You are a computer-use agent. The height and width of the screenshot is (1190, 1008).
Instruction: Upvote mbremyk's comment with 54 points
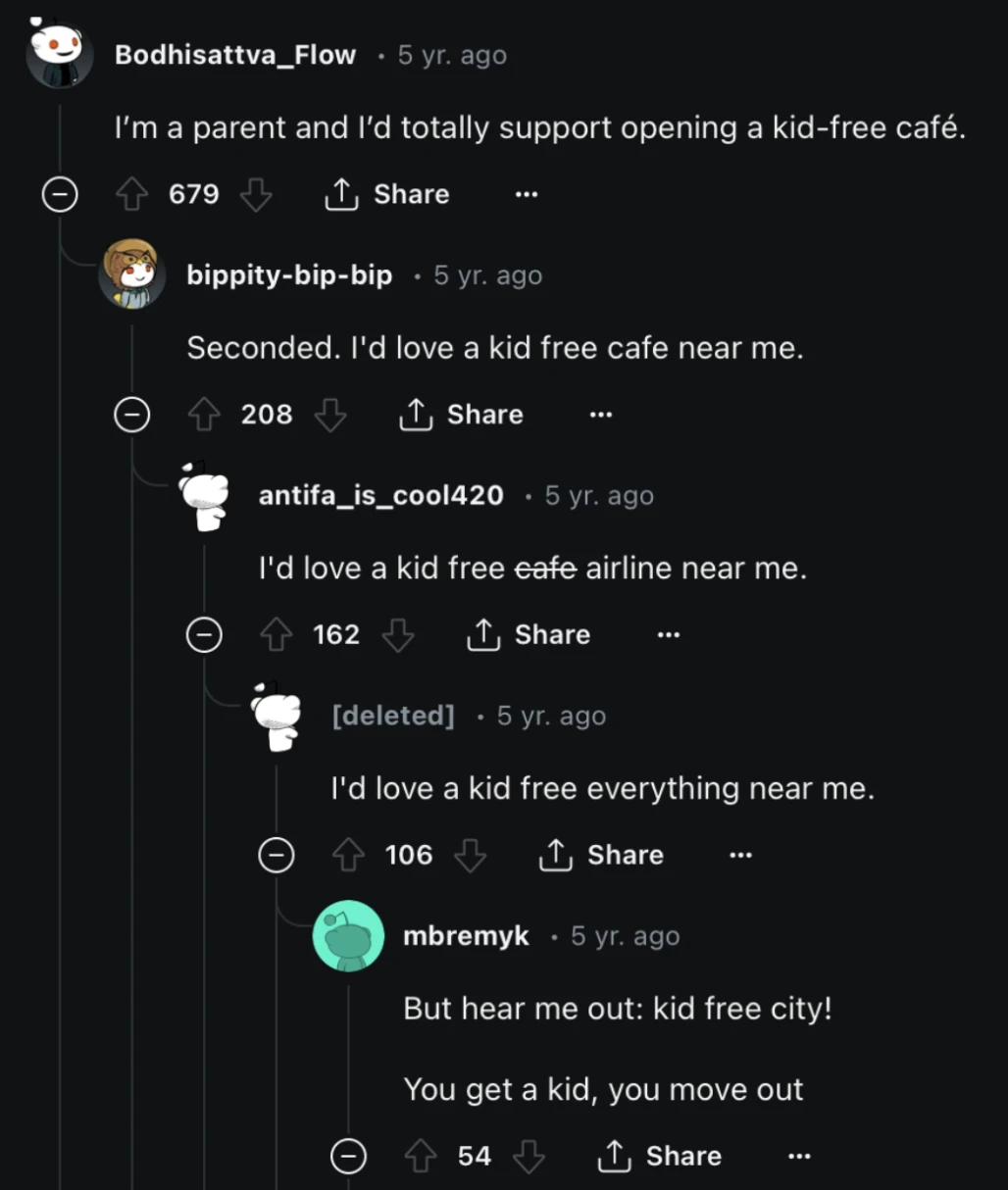[421, 1157]
